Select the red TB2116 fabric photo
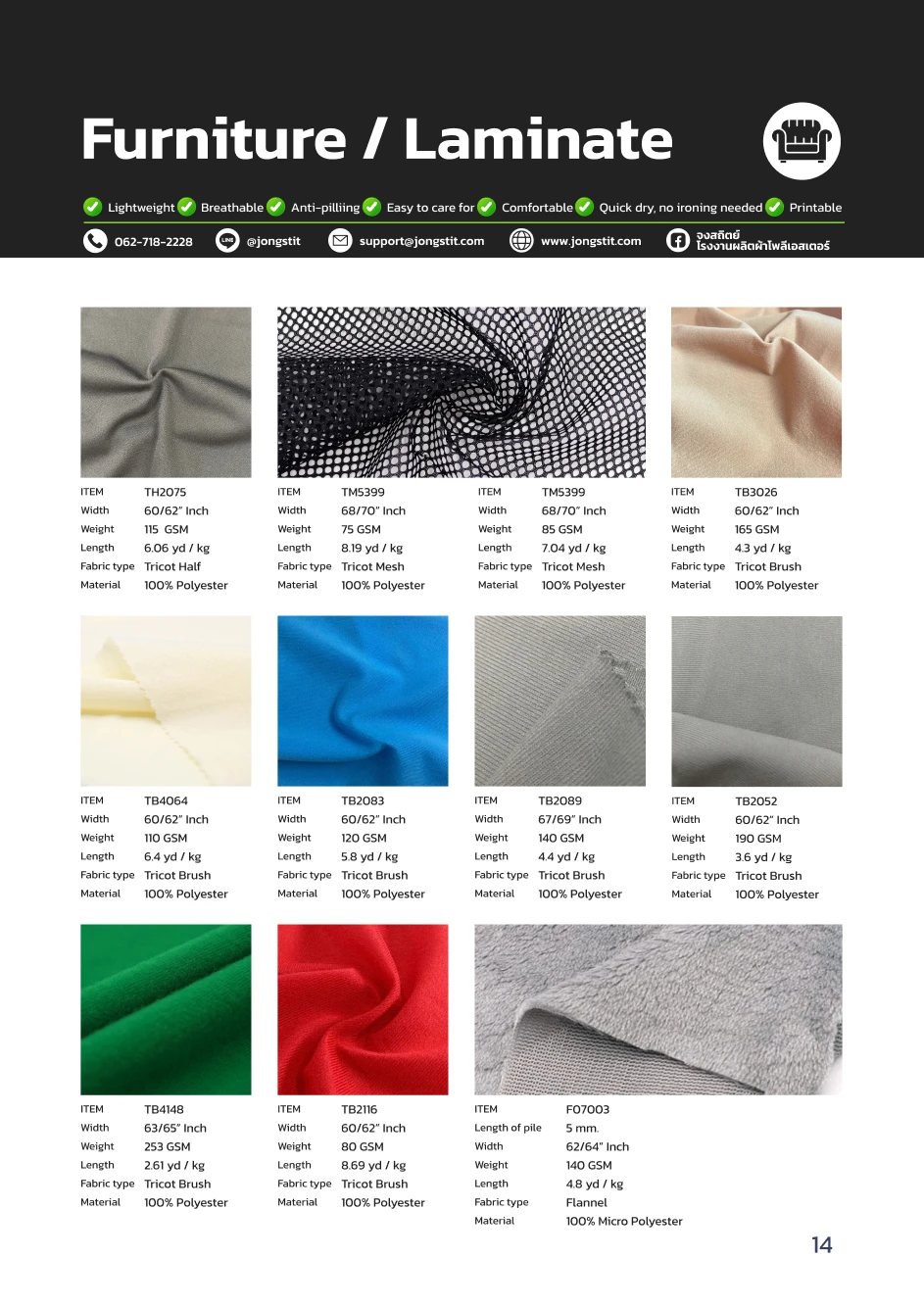Screen dimensions: 924x1306 pyautogui.click(x=363, y=1009)
